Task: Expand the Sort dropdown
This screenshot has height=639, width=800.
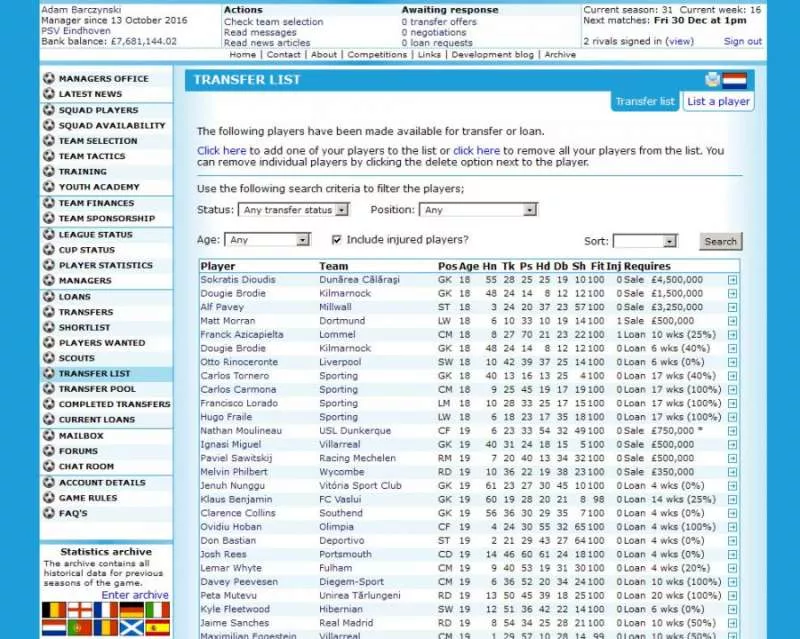Action: coord(644,241)
